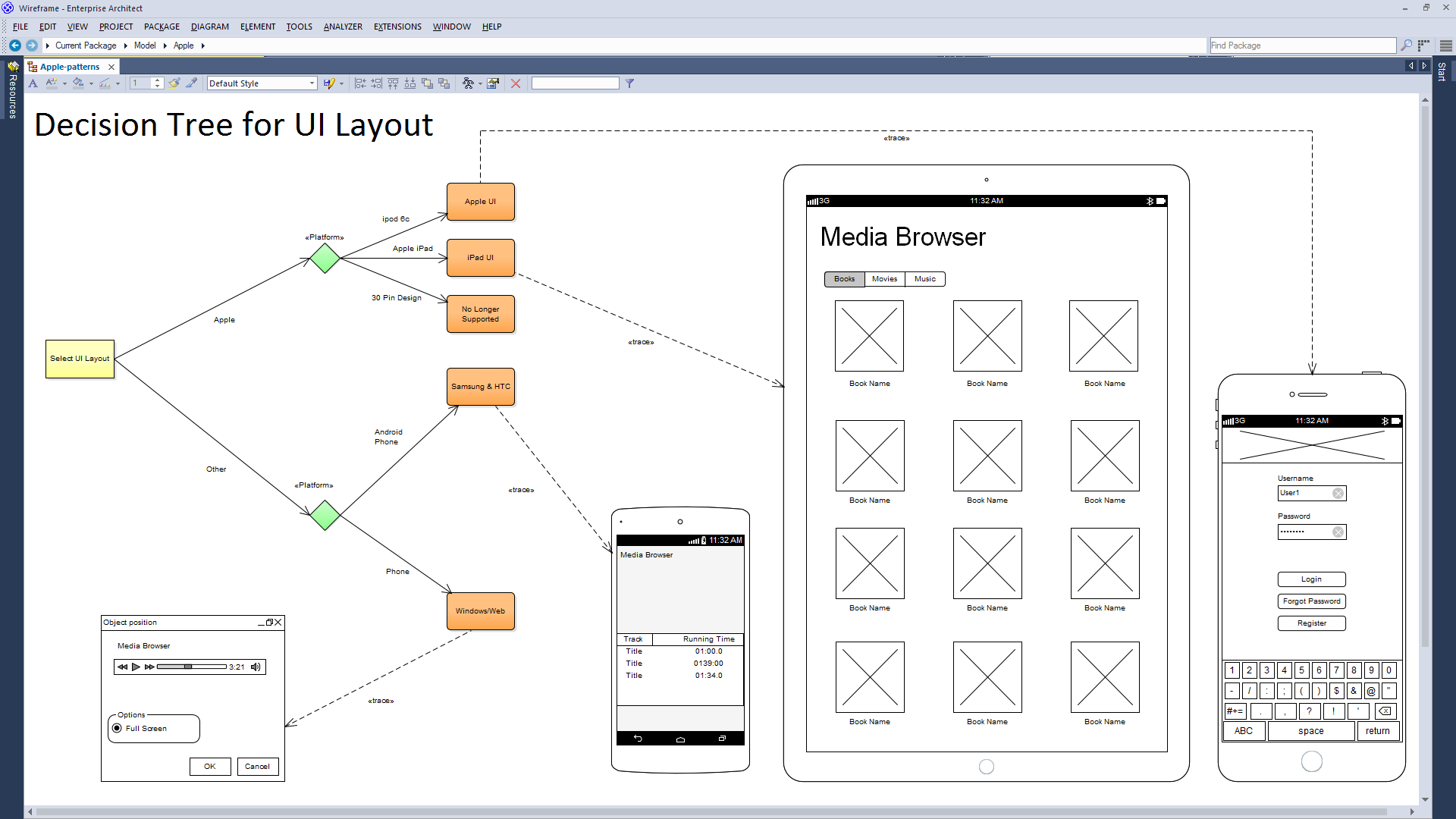Click the fill color bucket icon
This screenshot has height=819, width=1456.
(x=78, y=83)
